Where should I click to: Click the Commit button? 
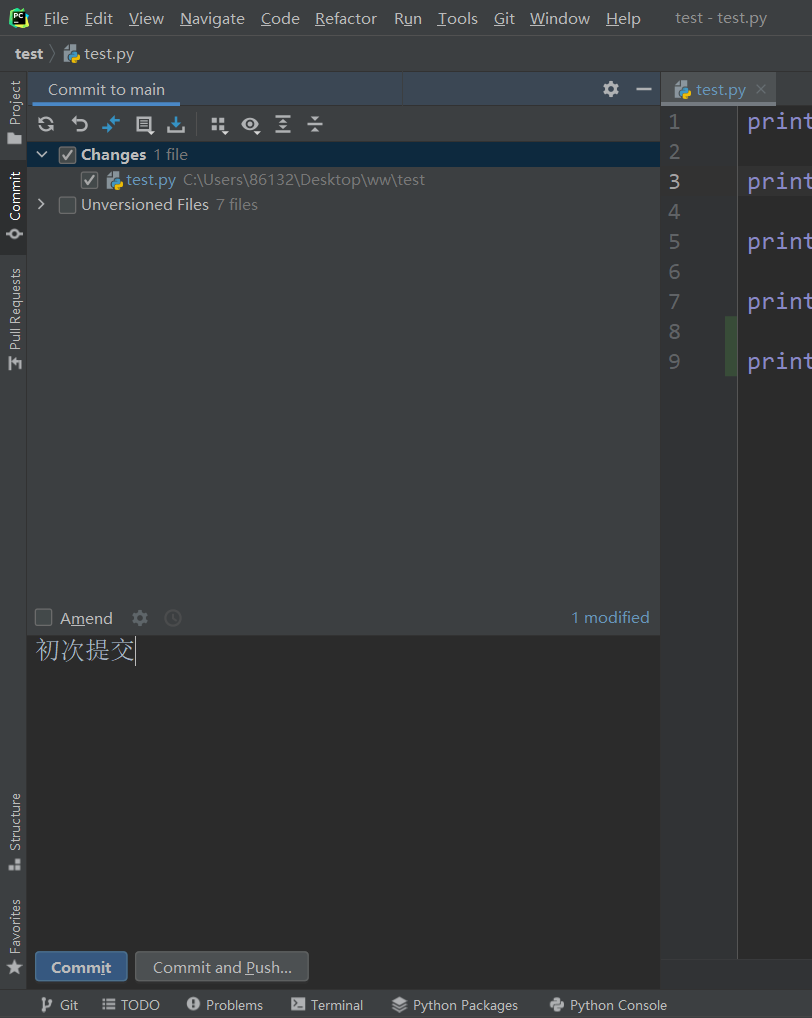tap(81, 967)
